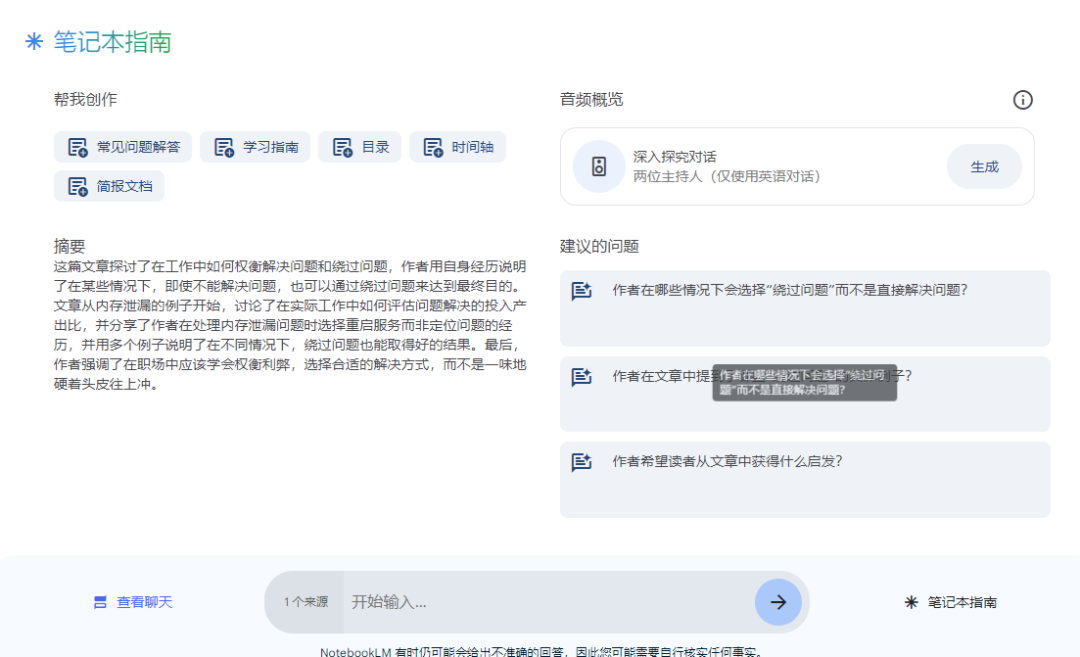Create a 简报文档
The image size is (1080, 657).
(109, 187)
